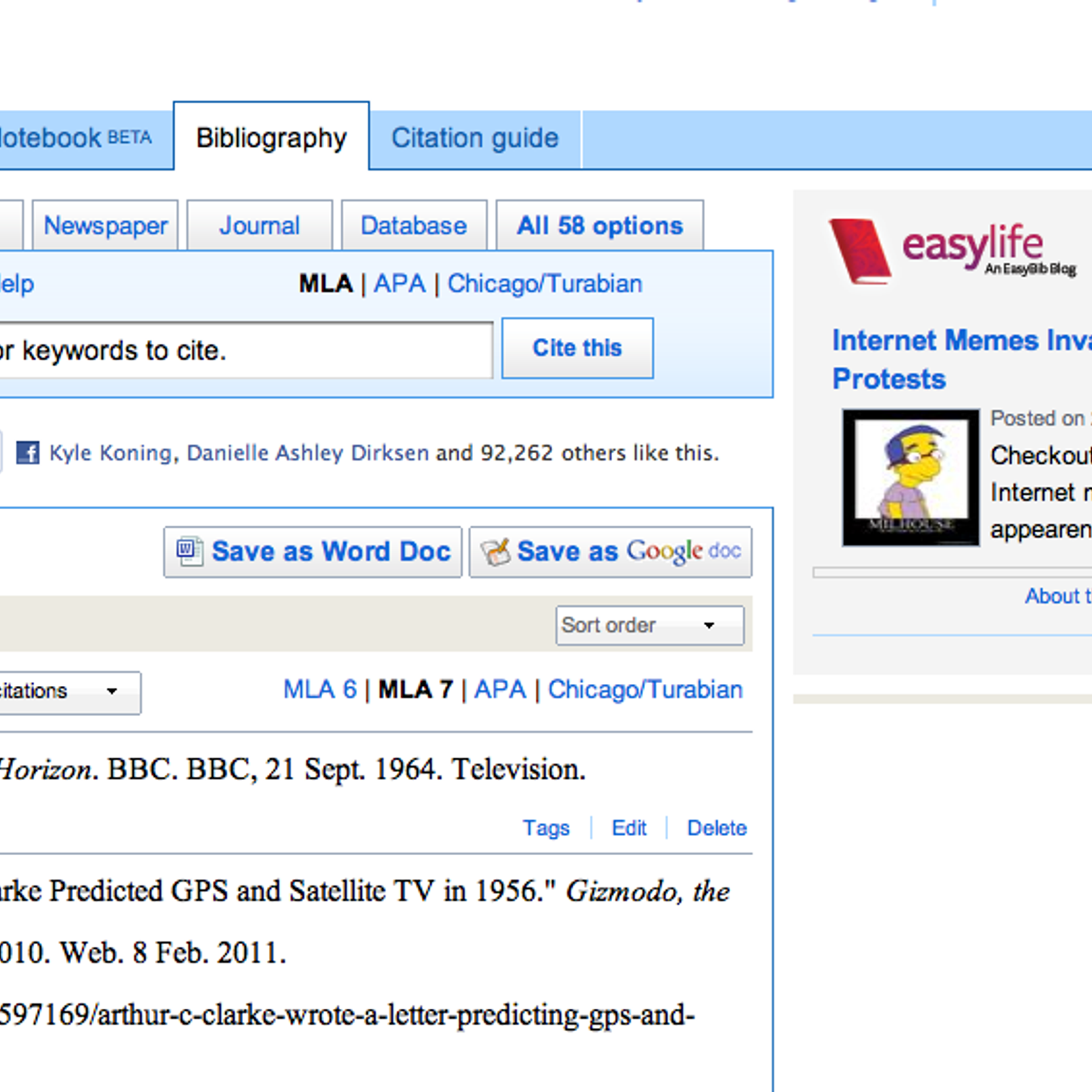The width and height of the screenshot is (1092, 1092).
Task: Select the Newspaper source tab
Action: pos(105,225)
